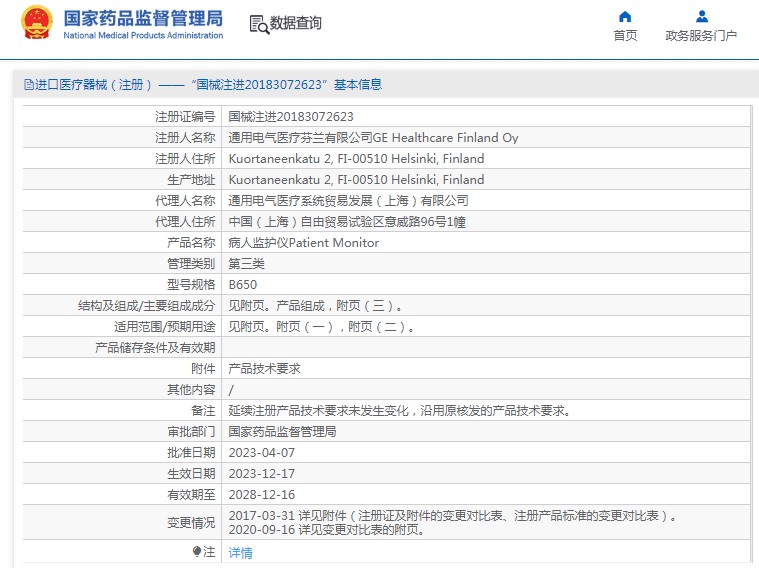Select expiry date 2028-12-16

tap(261, 495)
